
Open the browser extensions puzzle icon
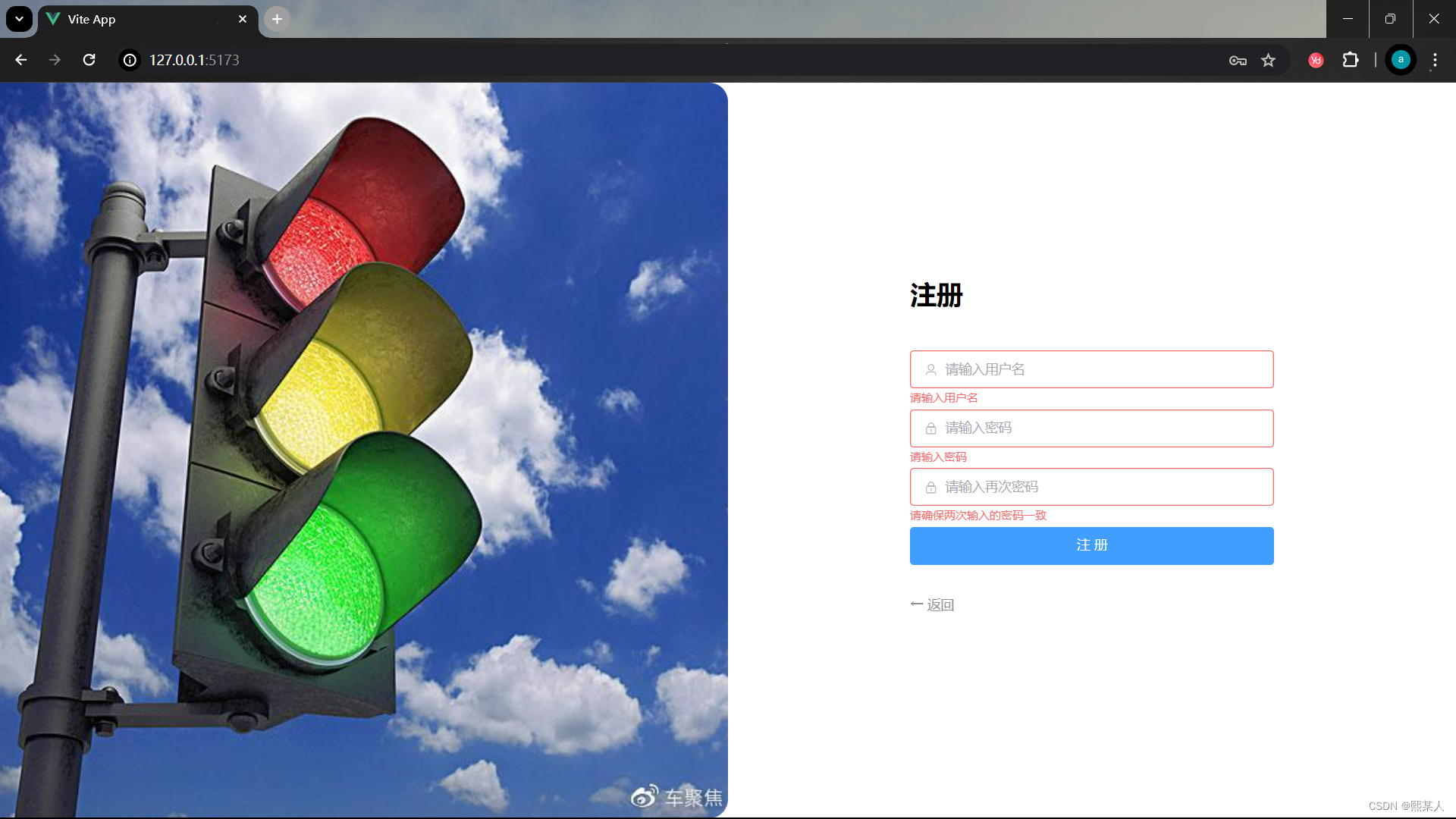point(1351,60)
